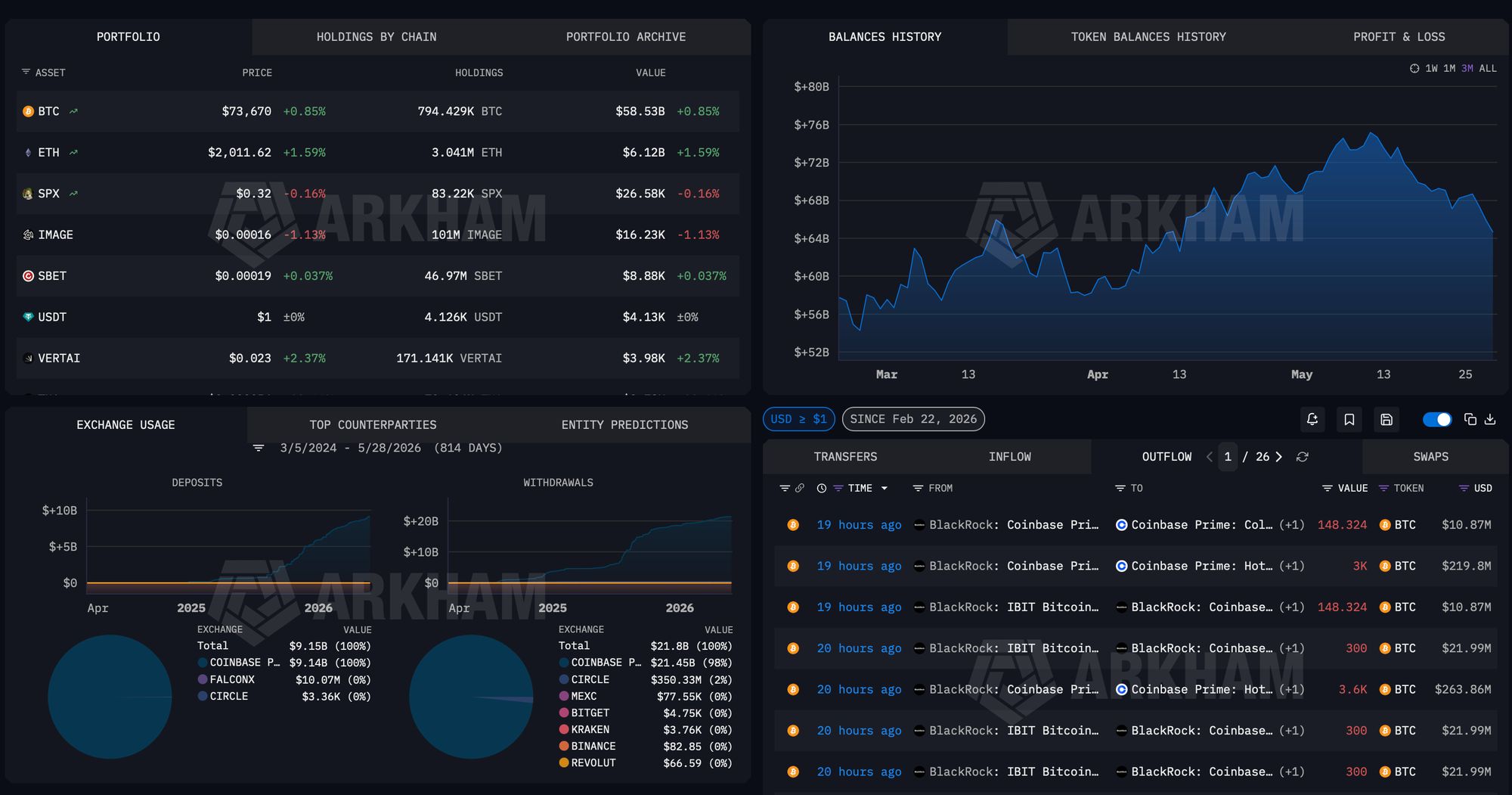Refresh the outflow transfers list
The image size is (1512, 795).
(x=1302, y=457)
